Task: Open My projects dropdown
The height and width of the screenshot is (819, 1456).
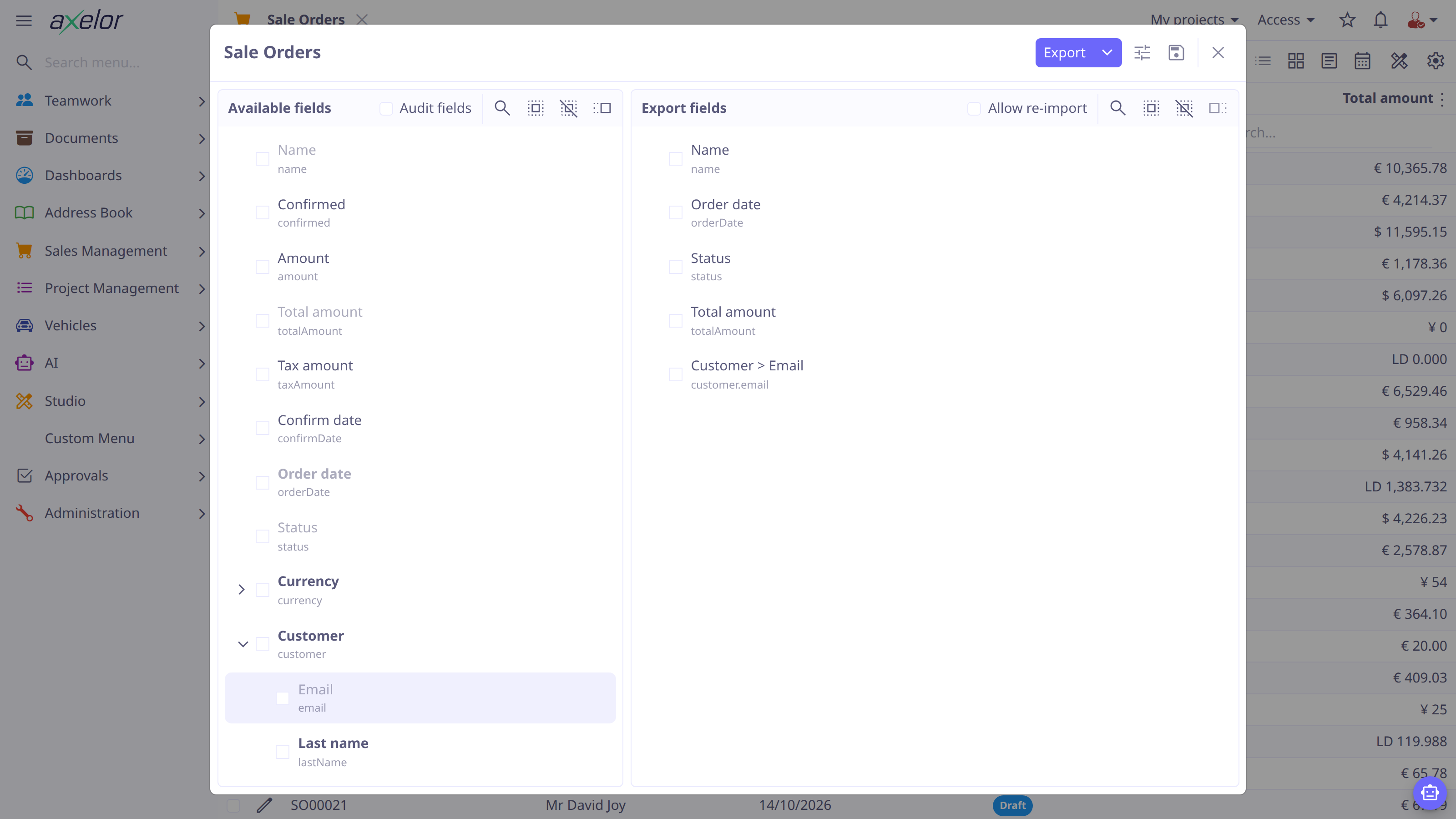Action: (x=1194, y=20)
